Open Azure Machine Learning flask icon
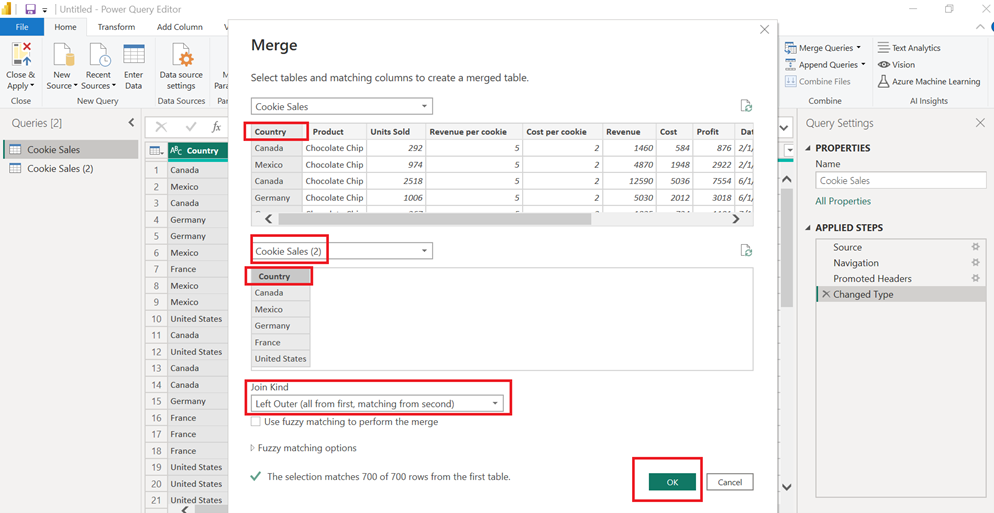The width and height of the screenshot is (994, 513). pos(883,81)
